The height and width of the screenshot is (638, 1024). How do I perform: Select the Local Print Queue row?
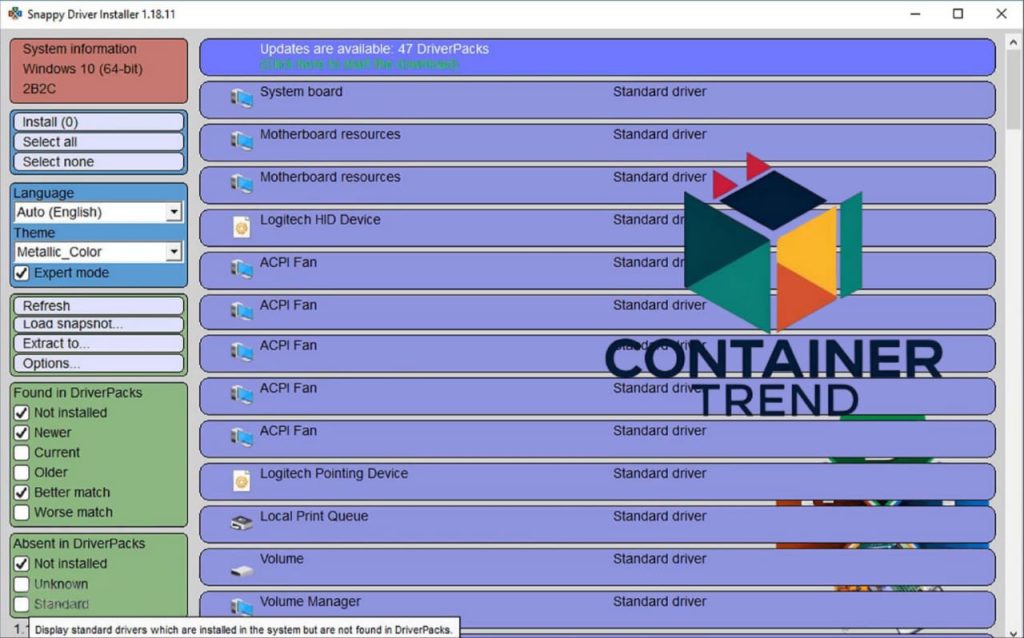(x=598, y=524)
